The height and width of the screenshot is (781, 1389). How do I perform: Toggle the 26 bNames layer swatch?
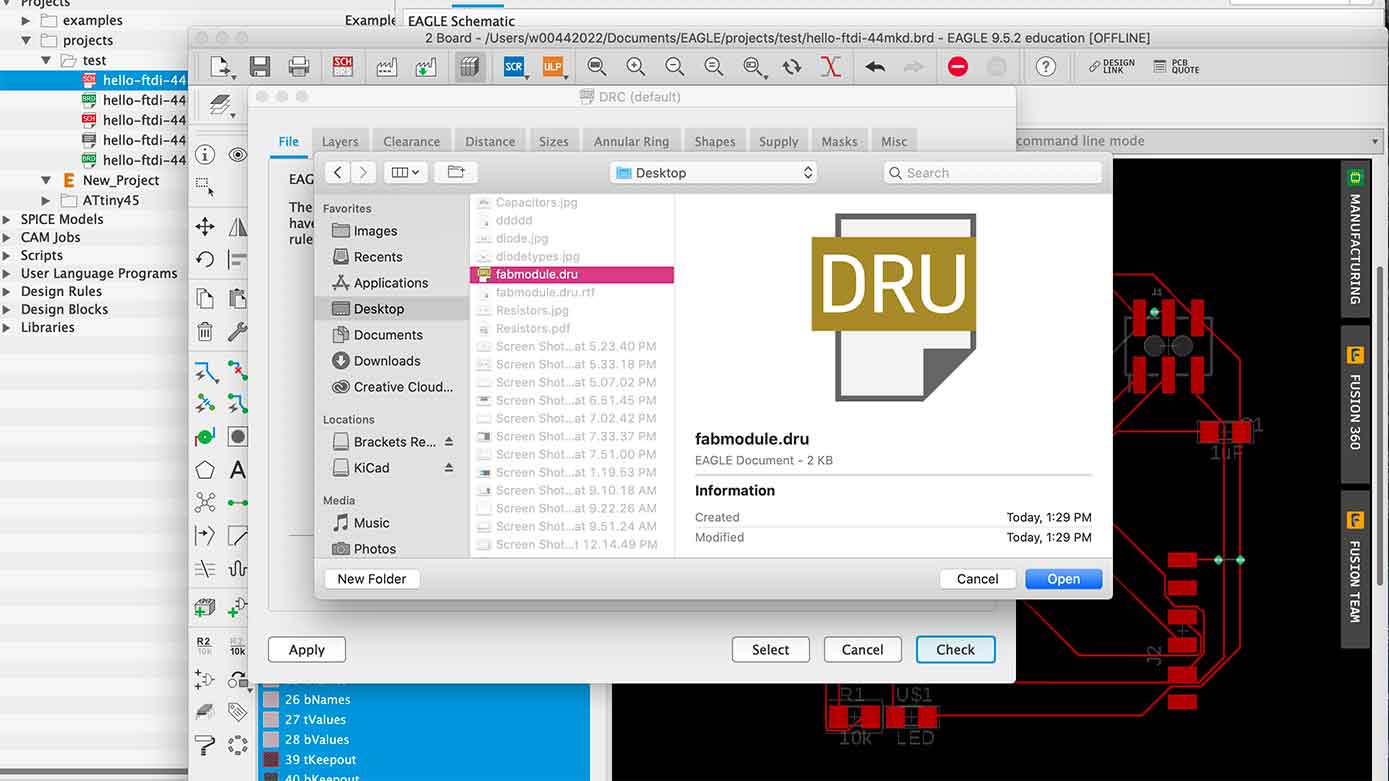pos(271,700)
